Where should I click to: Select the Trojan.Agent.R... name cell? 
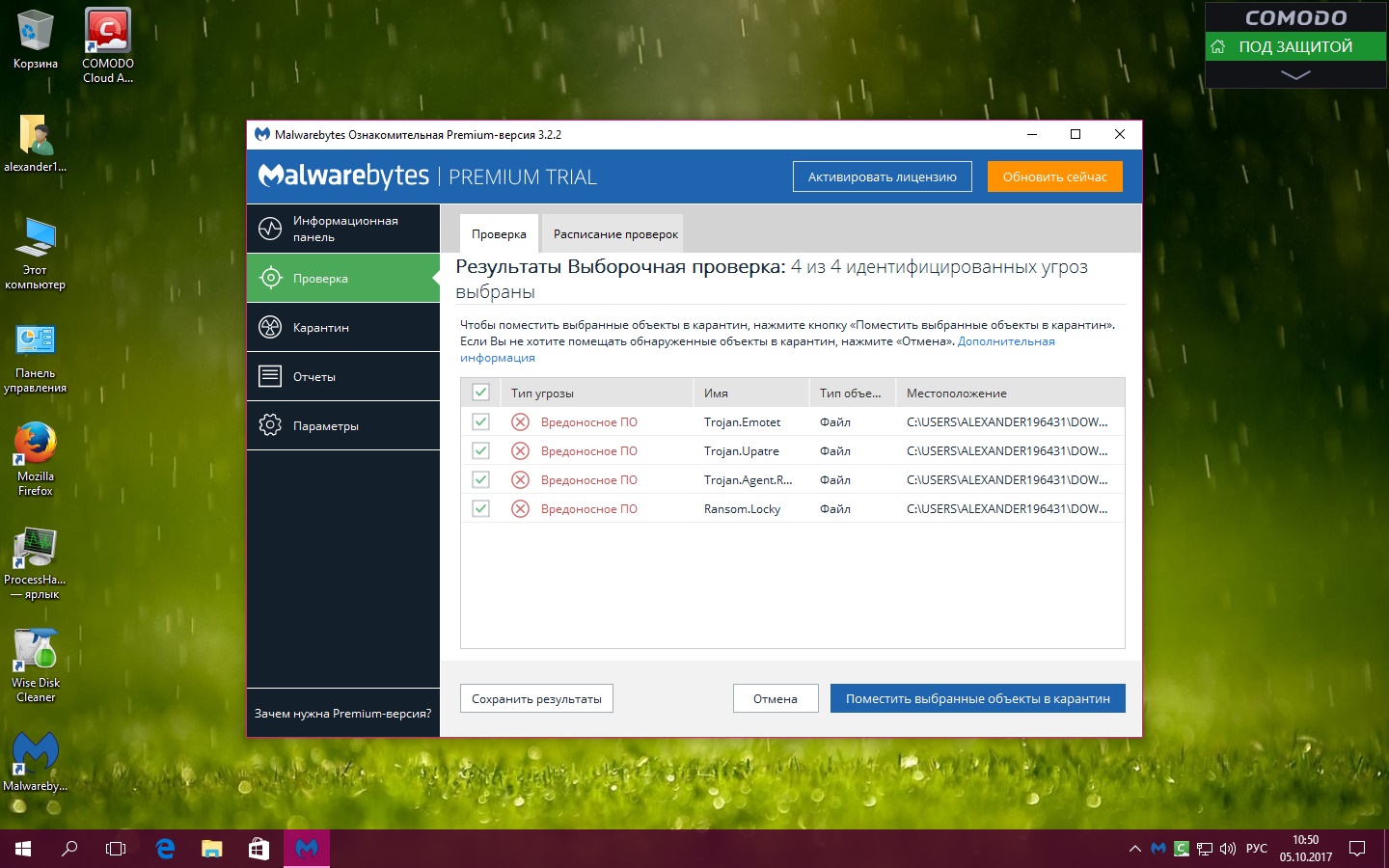pos(749,479)
